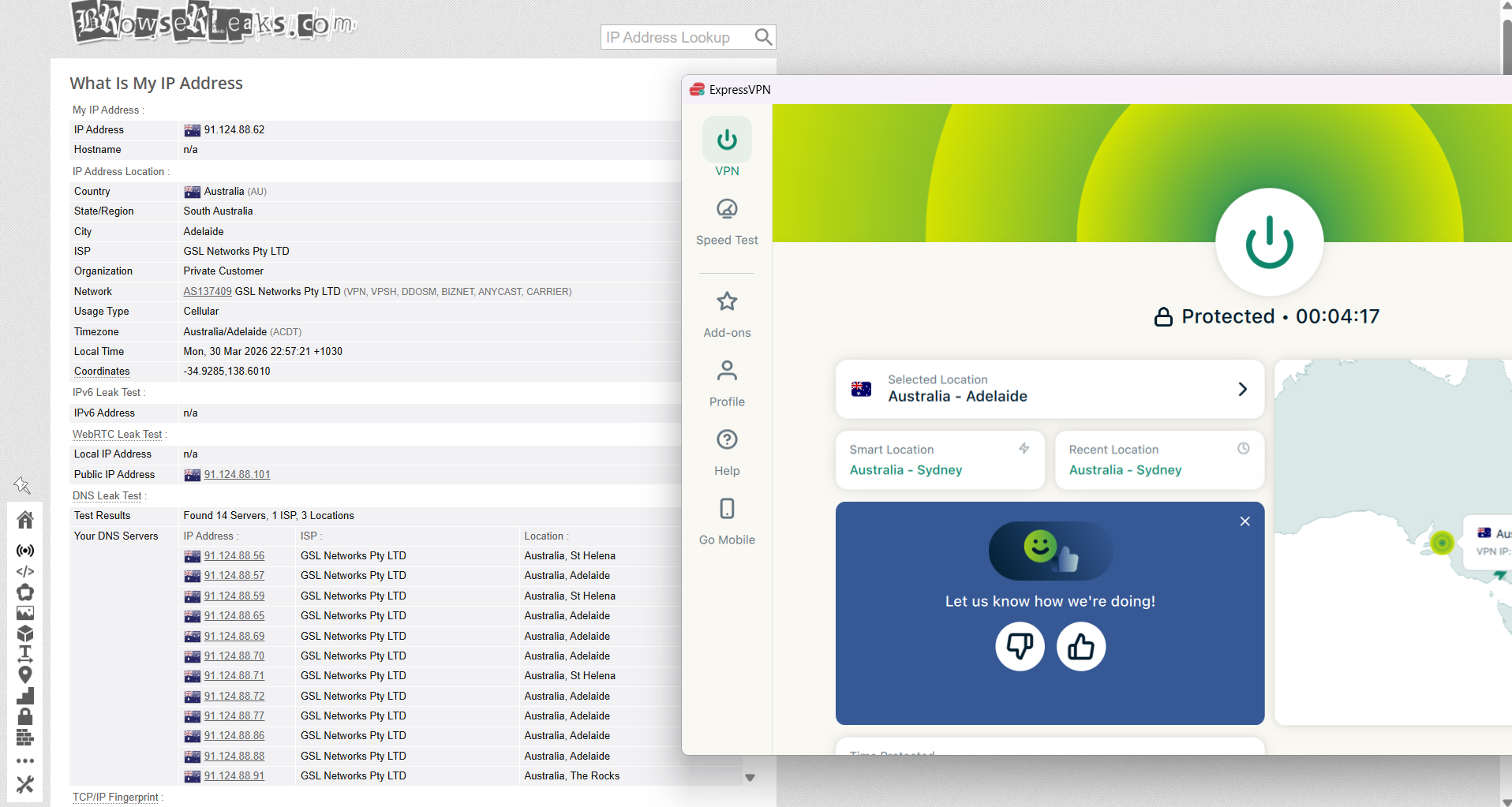This screenshot has width=1512, height=807.
Task: Expand the Selected Location with the right chevron
Action: 1241,389
